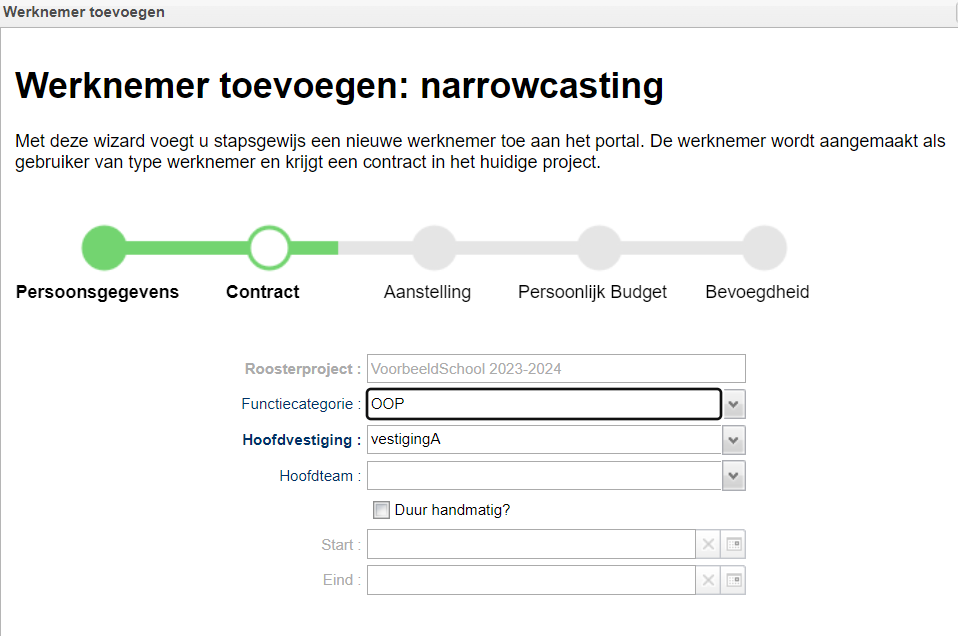Expand the Functiecategorie dropdown arrow
This screenshot has height=636, width=958.
click(734, 404)
